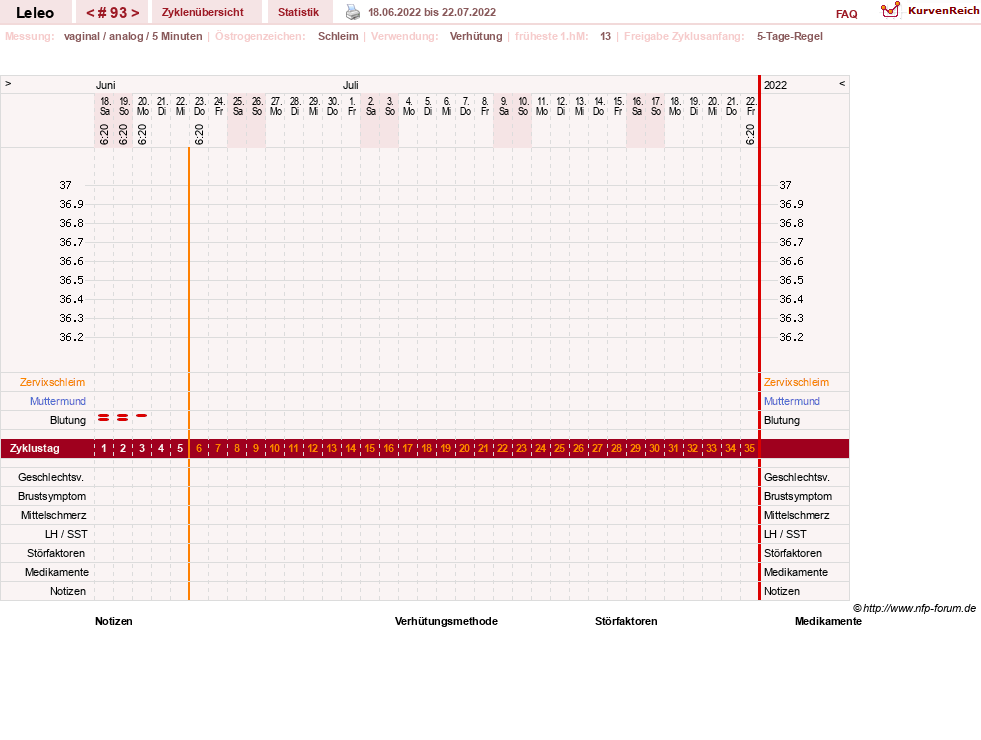Click the left Störfaktoren row label
981x740 pixels.
point(56,553)
